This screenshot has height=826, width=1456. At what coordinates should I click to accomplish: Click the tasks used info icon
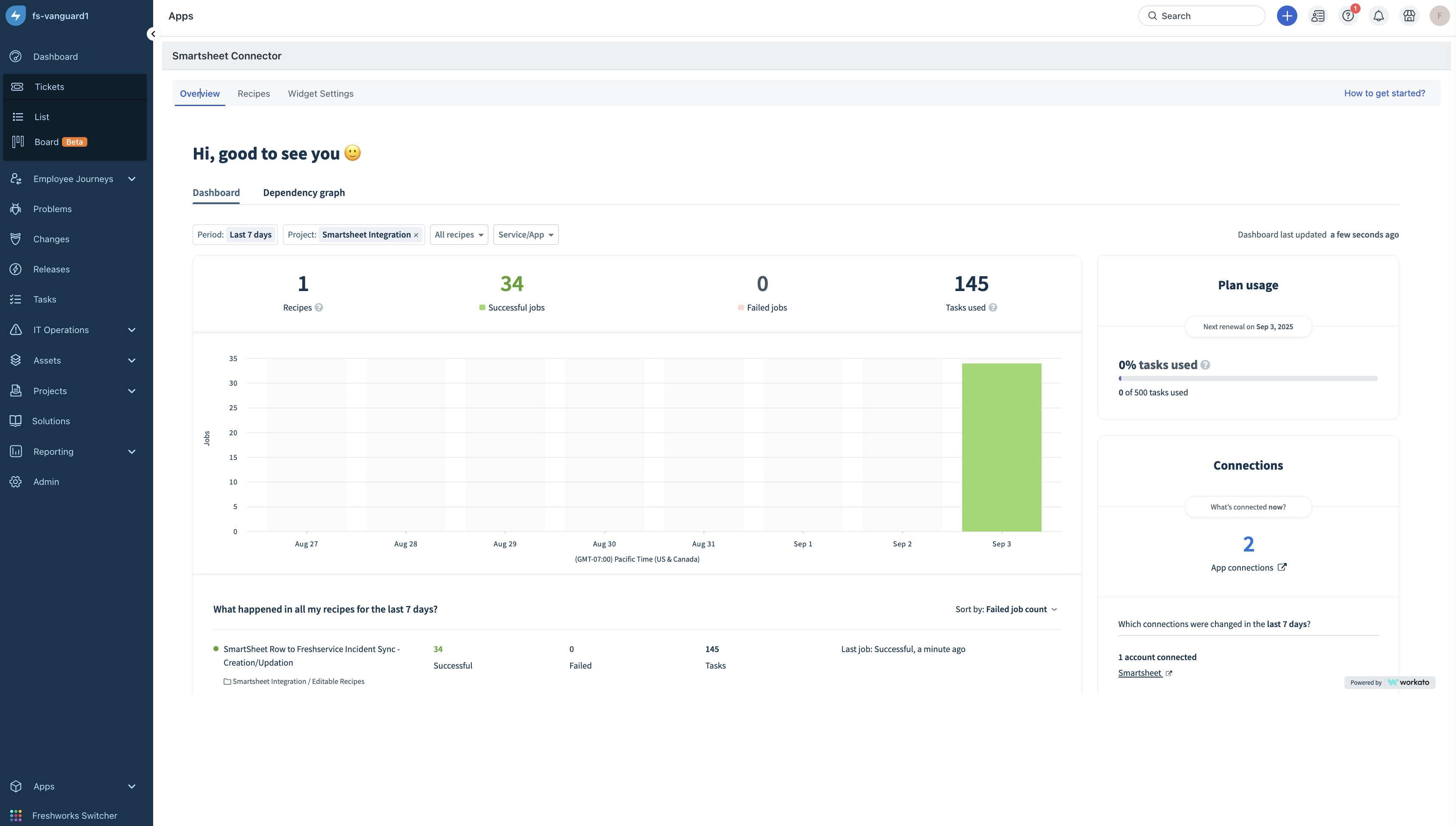993,308
